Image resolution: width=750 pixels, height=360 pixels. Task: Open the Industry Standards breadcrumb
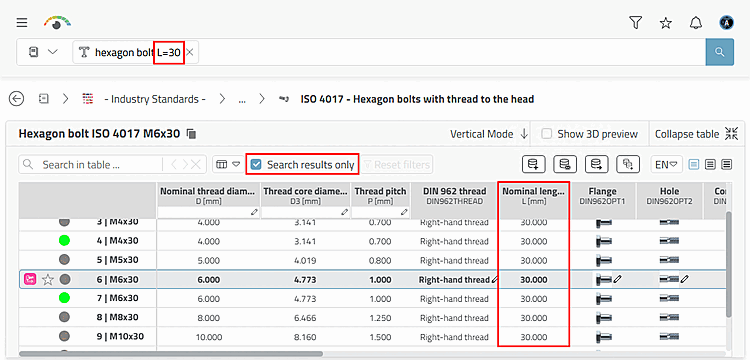[155, 99]
